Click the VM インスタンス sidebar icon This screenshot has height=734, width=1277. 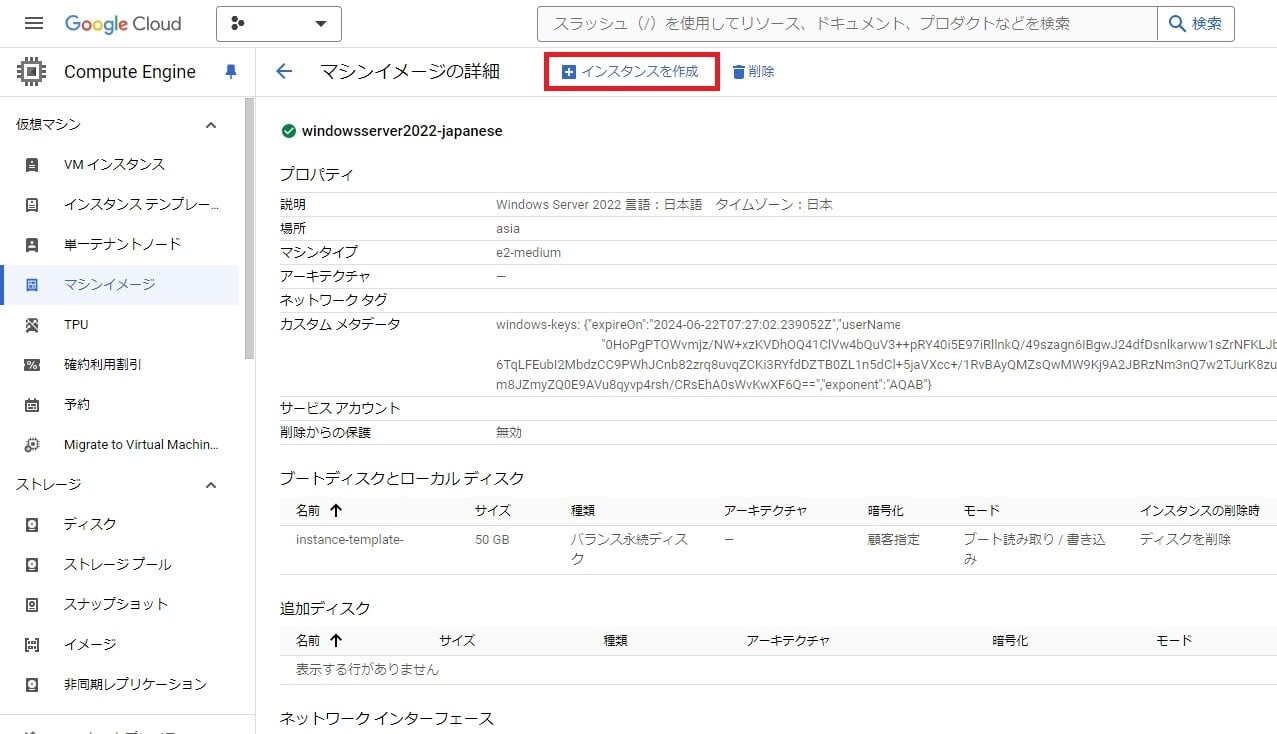pos(32,165)
